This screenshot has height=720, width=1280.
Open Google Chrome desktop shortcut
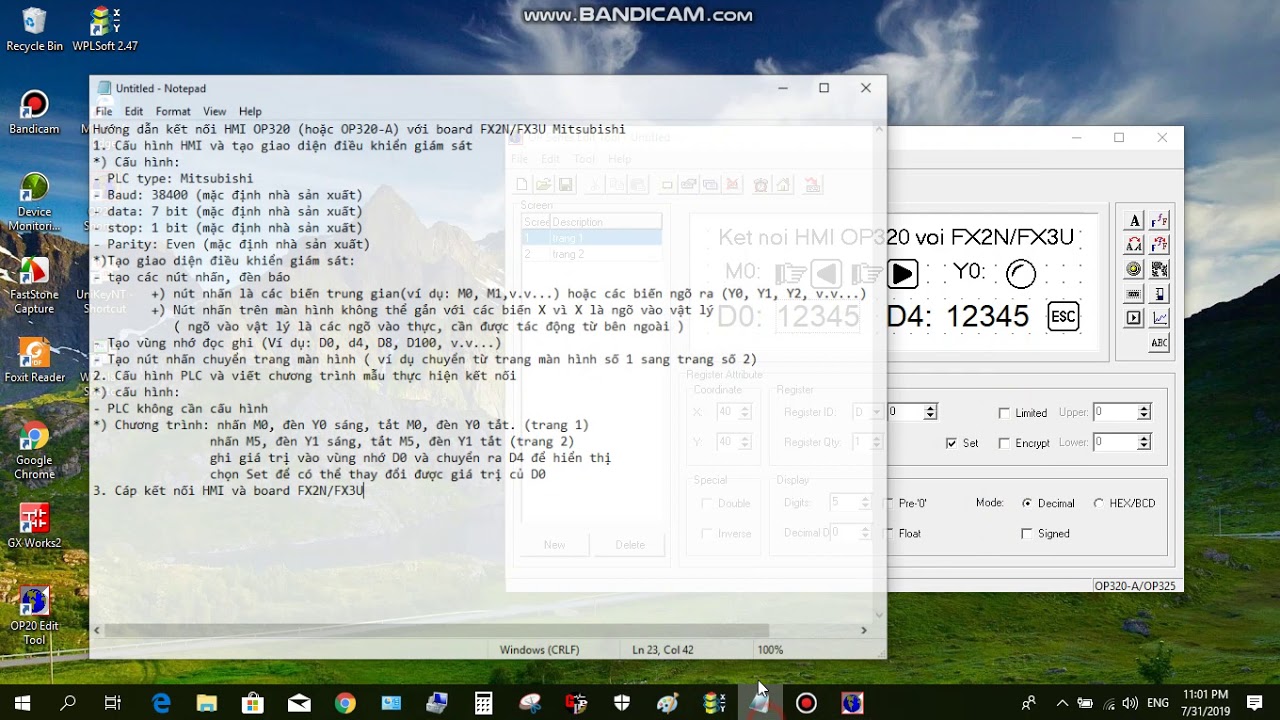(34, 451)
